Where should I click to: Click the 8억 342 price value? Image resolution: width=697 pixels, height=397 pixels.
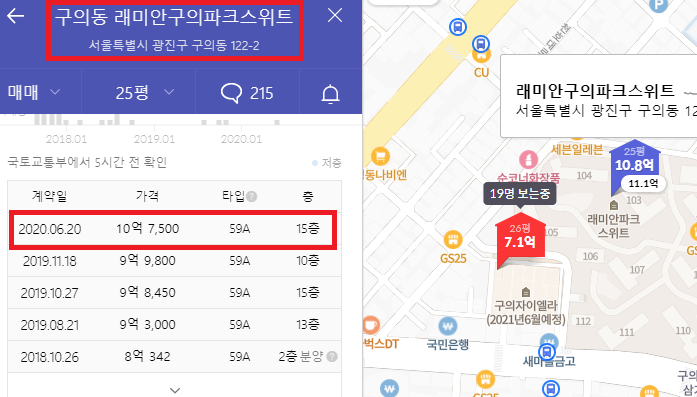(148, 357)
